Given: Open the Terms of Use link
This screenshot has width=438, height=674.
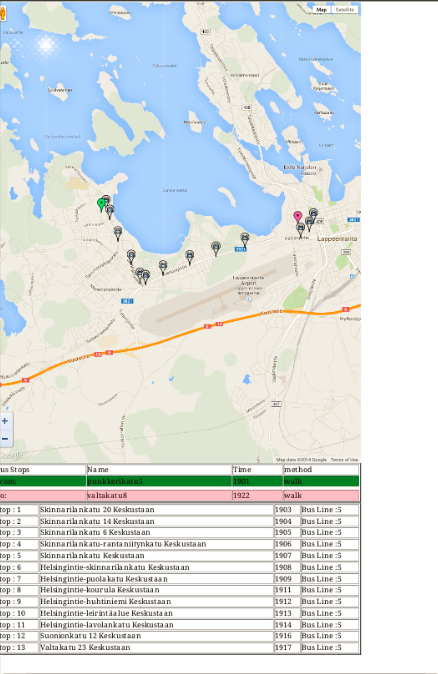Looking at the screenshot, I should pos(344,460).
